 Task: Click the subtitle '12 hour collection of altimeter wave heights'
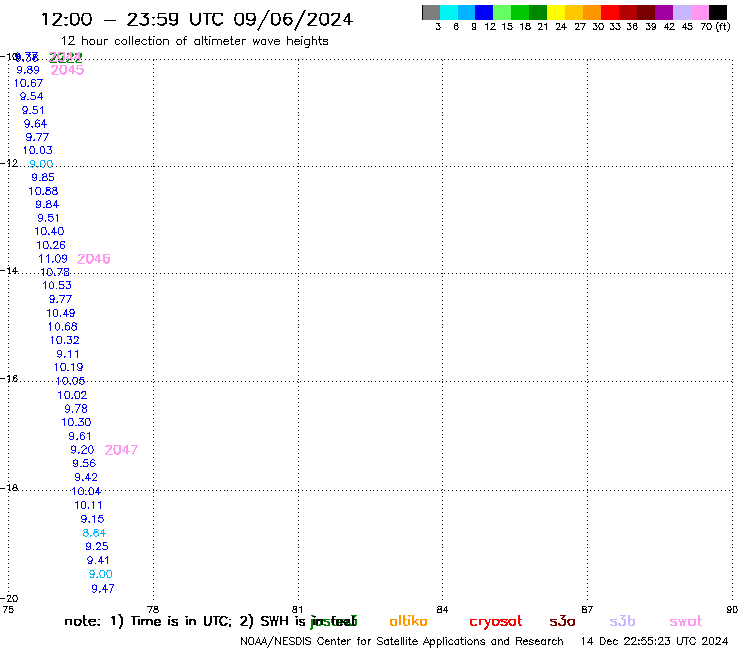(x=194, y=41)
